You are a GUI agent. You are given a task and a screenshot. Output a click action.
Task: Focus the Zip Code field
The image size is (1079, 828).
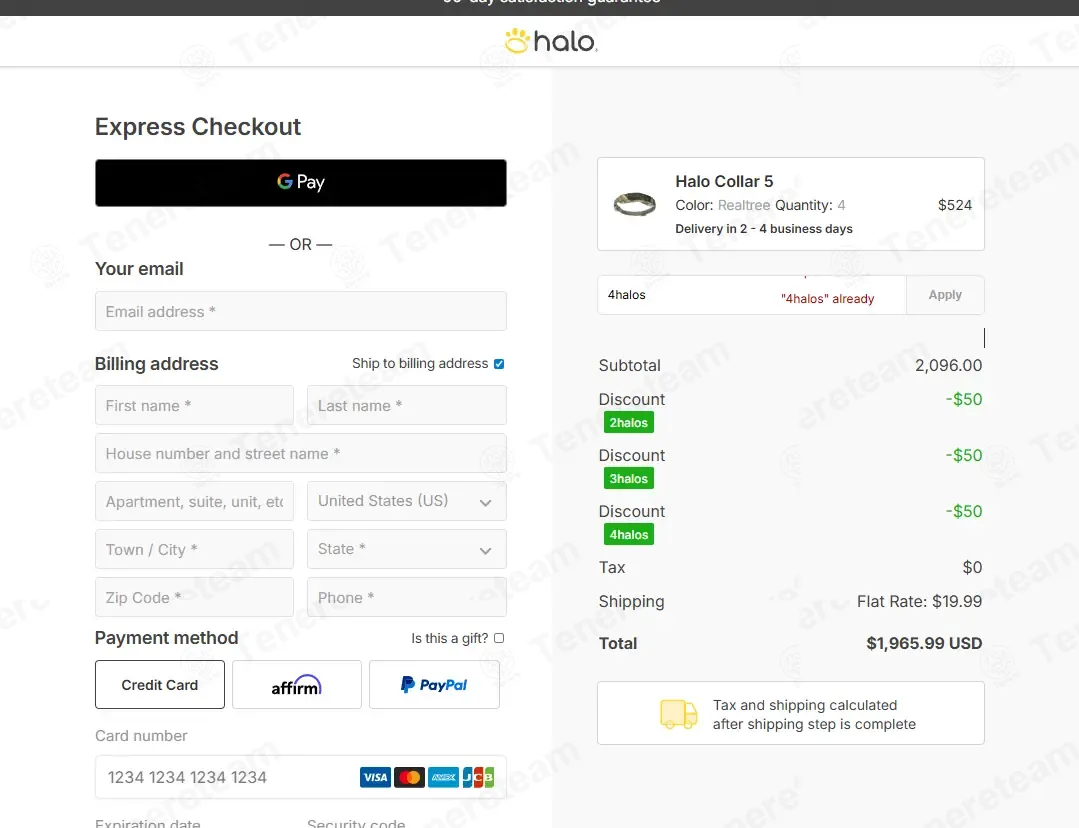[194, 597]
